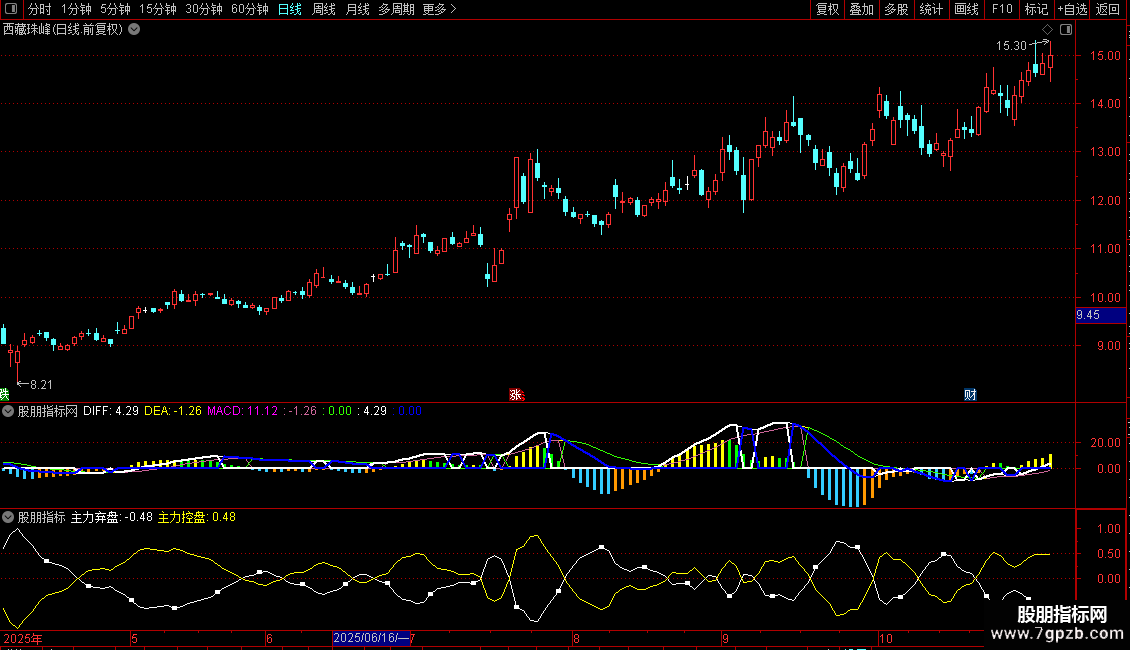Click the 15.30 high price label
This screenshot has height=650, width=1130.
pyautogui.click(x=1011, y=45)
